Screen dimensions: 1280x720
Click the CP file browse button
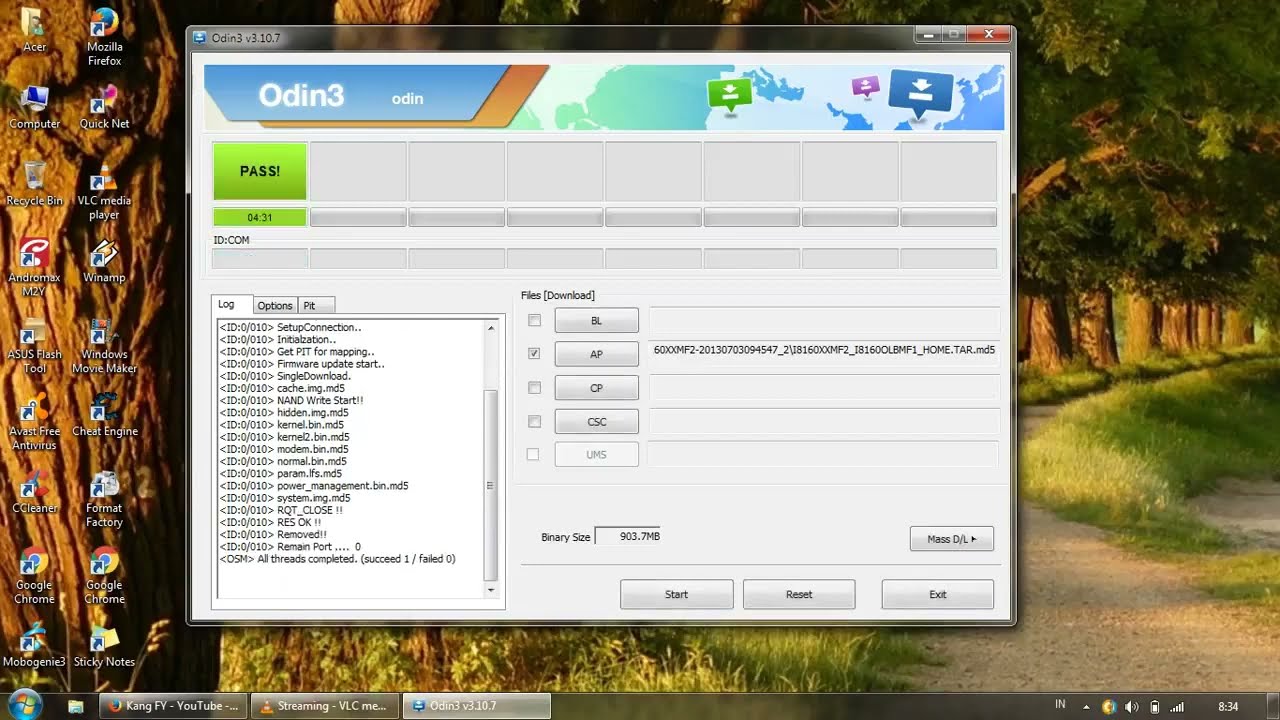click(596, 388)
